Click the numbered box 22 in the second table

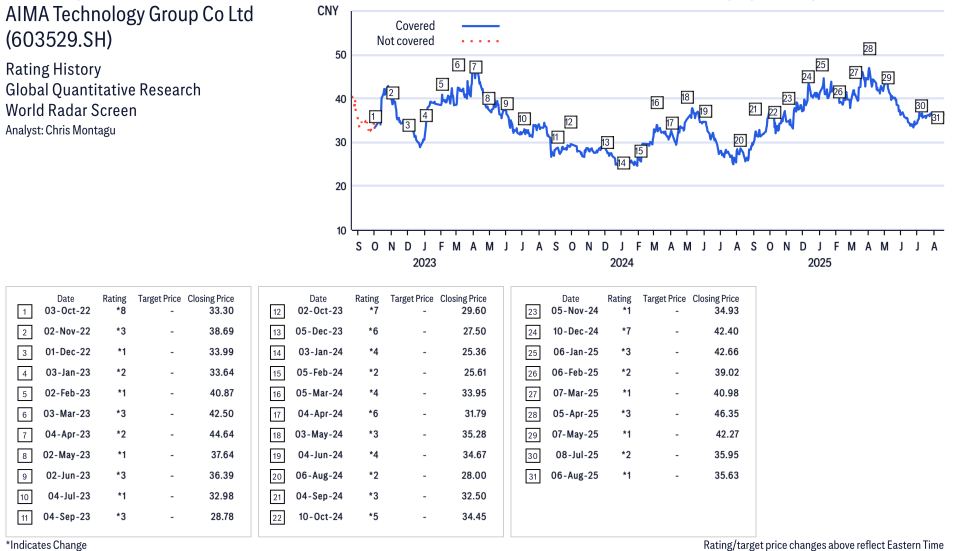coord(277,518)
